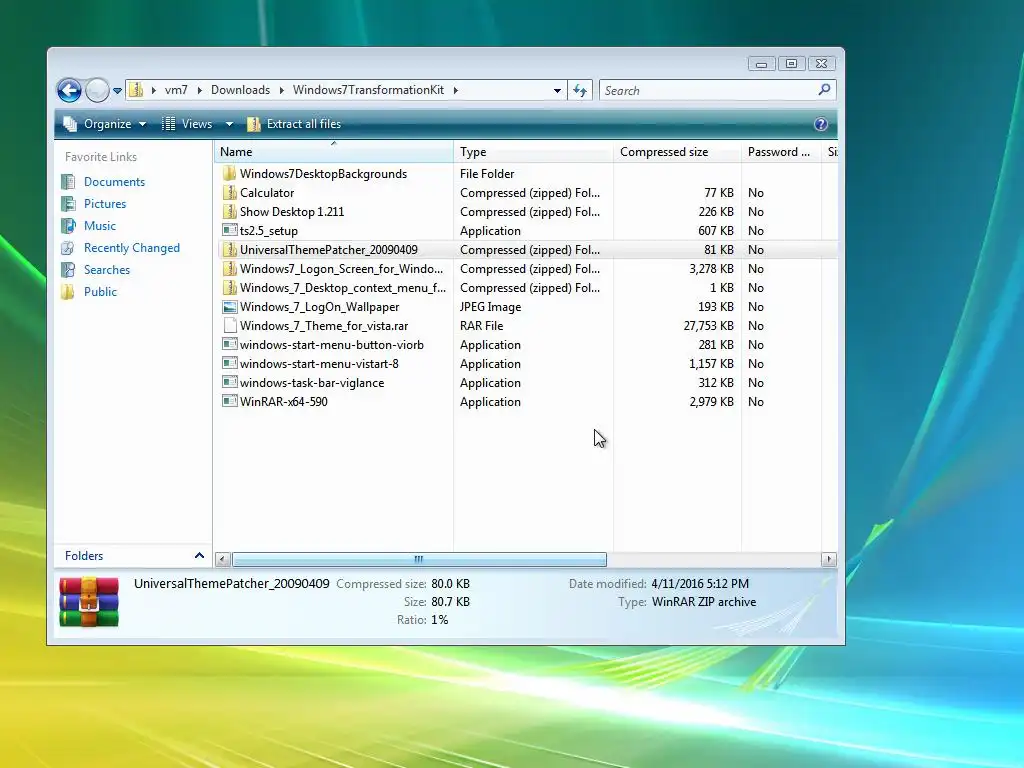Select windows-start-menu-vistart-8 application icon
The image size is (1024, 768).
(x=229, y=363)
